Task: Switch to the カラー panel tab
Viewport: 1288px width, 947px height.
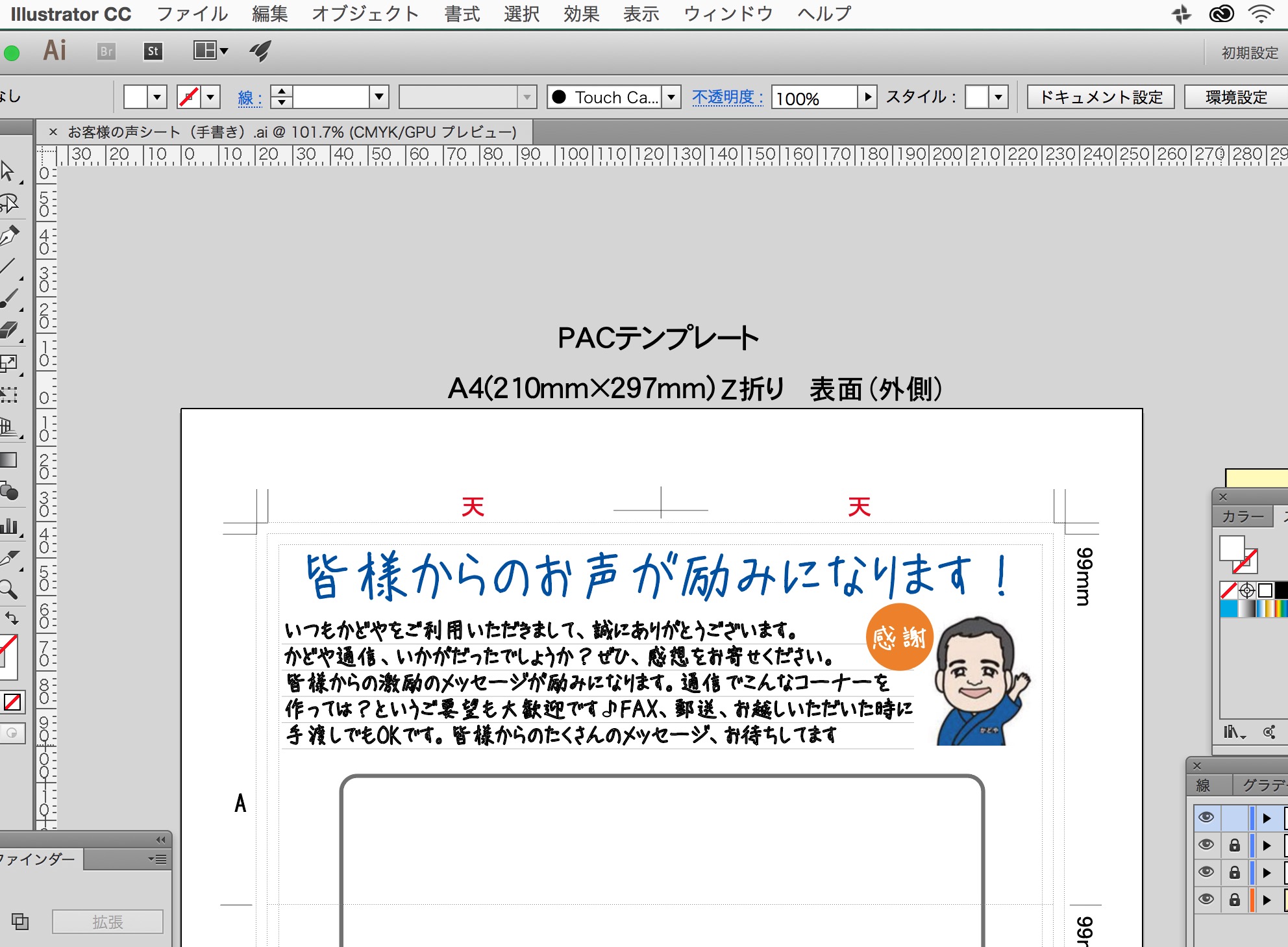Action: (x=1243, y=516)
